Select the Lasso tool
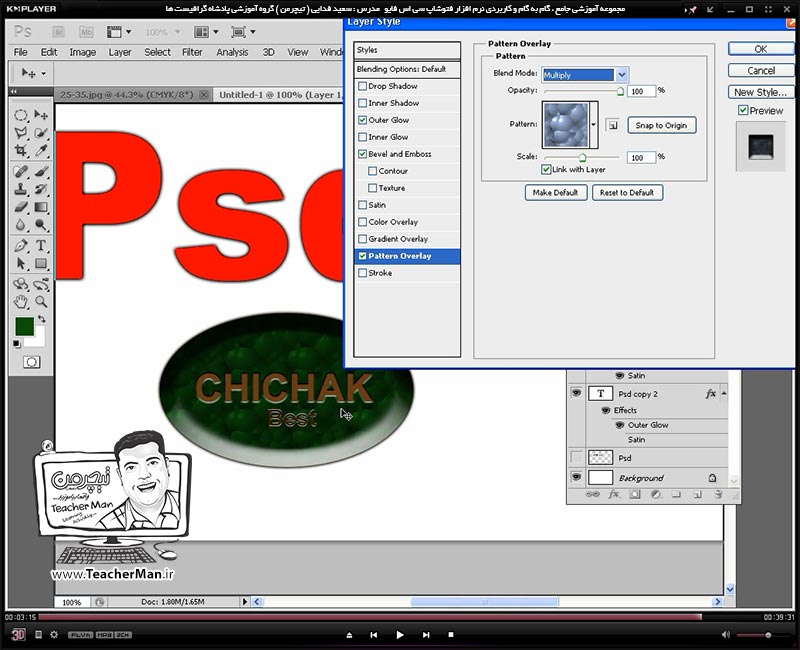The width and height of the screenshot is (800, 650). [21, 133]
